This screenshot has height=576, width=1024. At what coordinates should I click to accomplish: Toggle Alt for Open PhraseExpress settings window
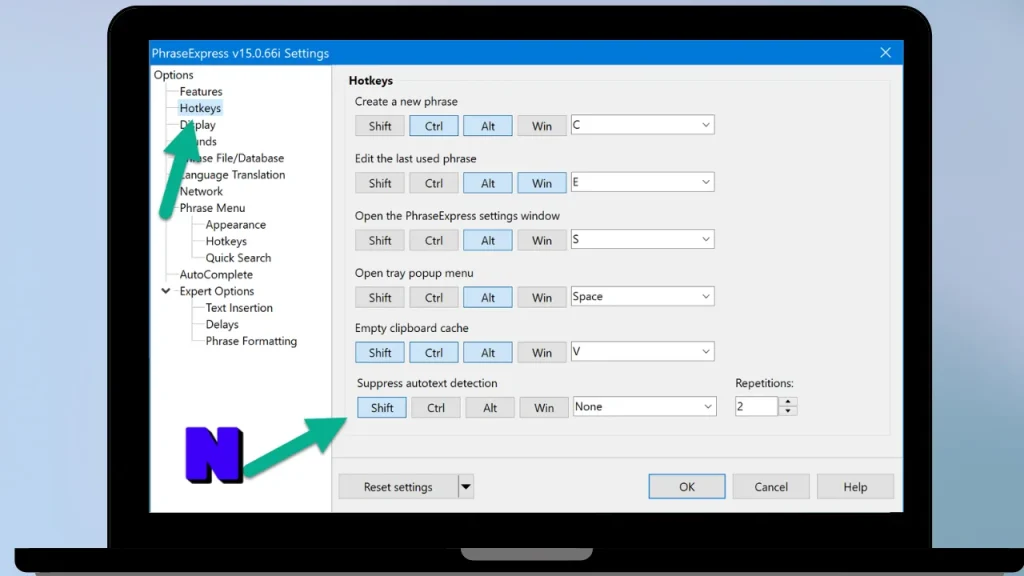click(488, 240)
